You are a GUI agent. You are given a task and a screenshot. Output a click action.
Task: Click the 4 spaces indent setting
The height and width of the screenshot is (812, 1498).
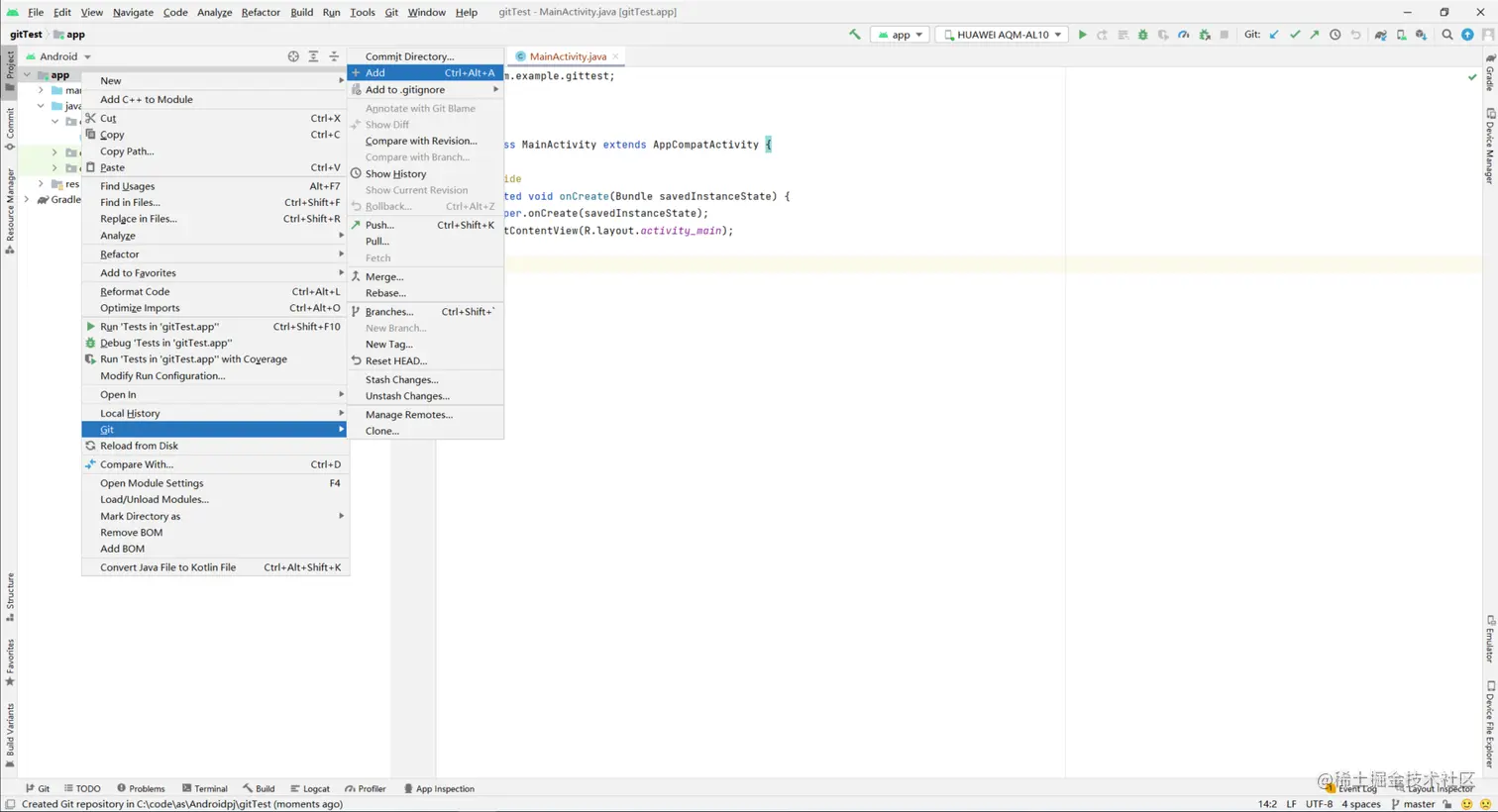point(1361,804)
